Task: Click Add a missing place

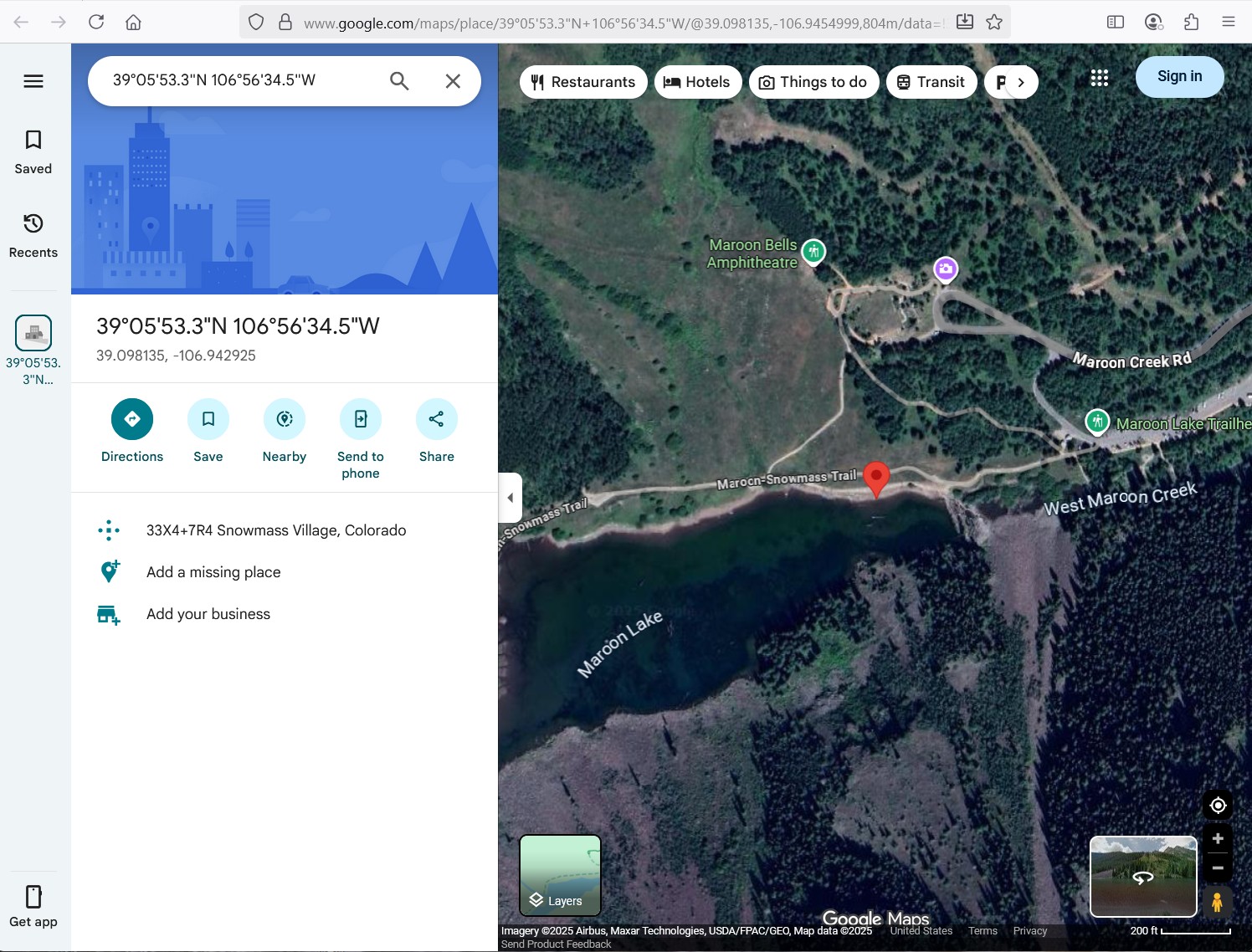Action: point(285,572)
